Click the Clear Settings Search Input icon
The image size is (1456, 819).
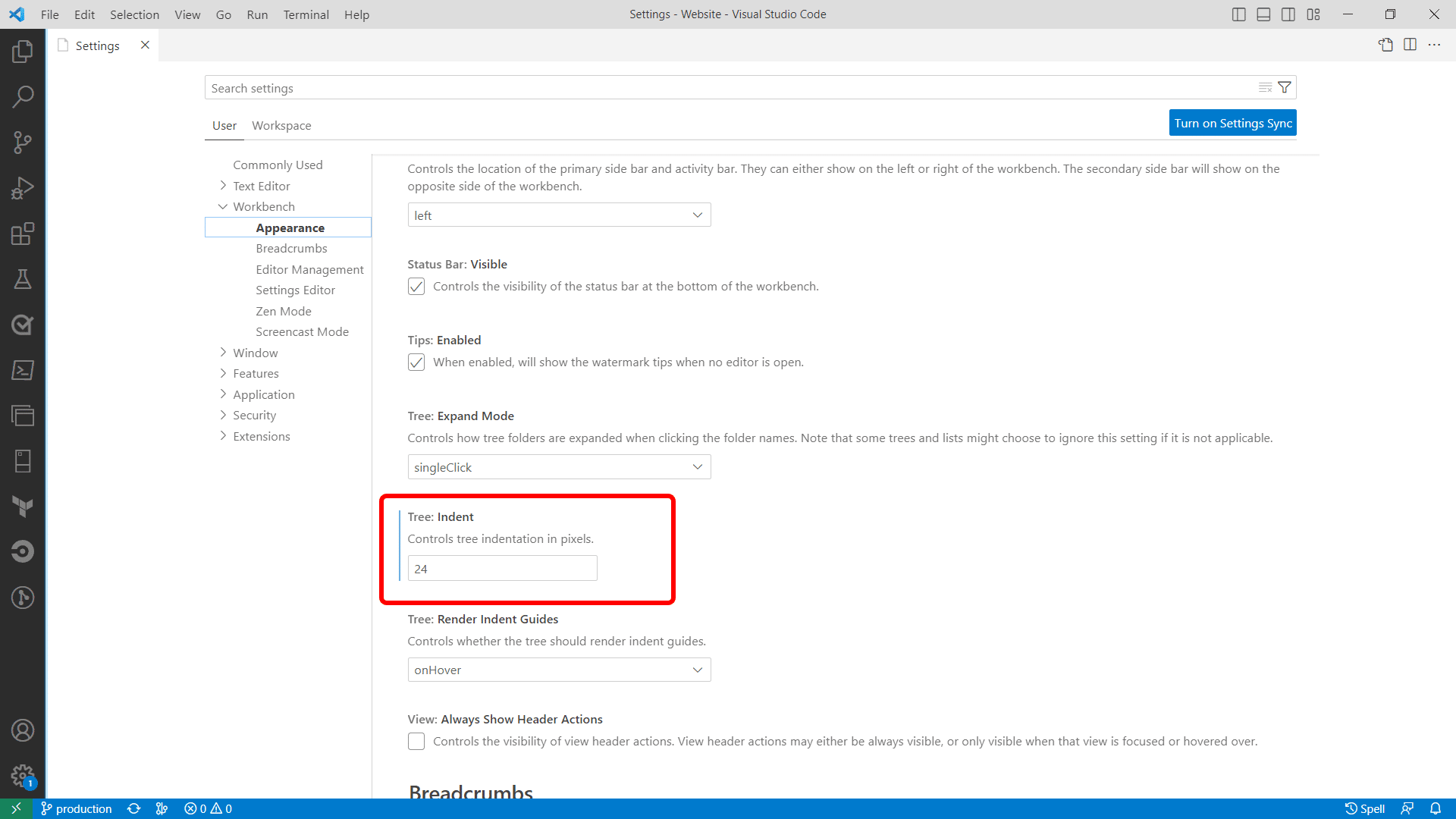1265,87
